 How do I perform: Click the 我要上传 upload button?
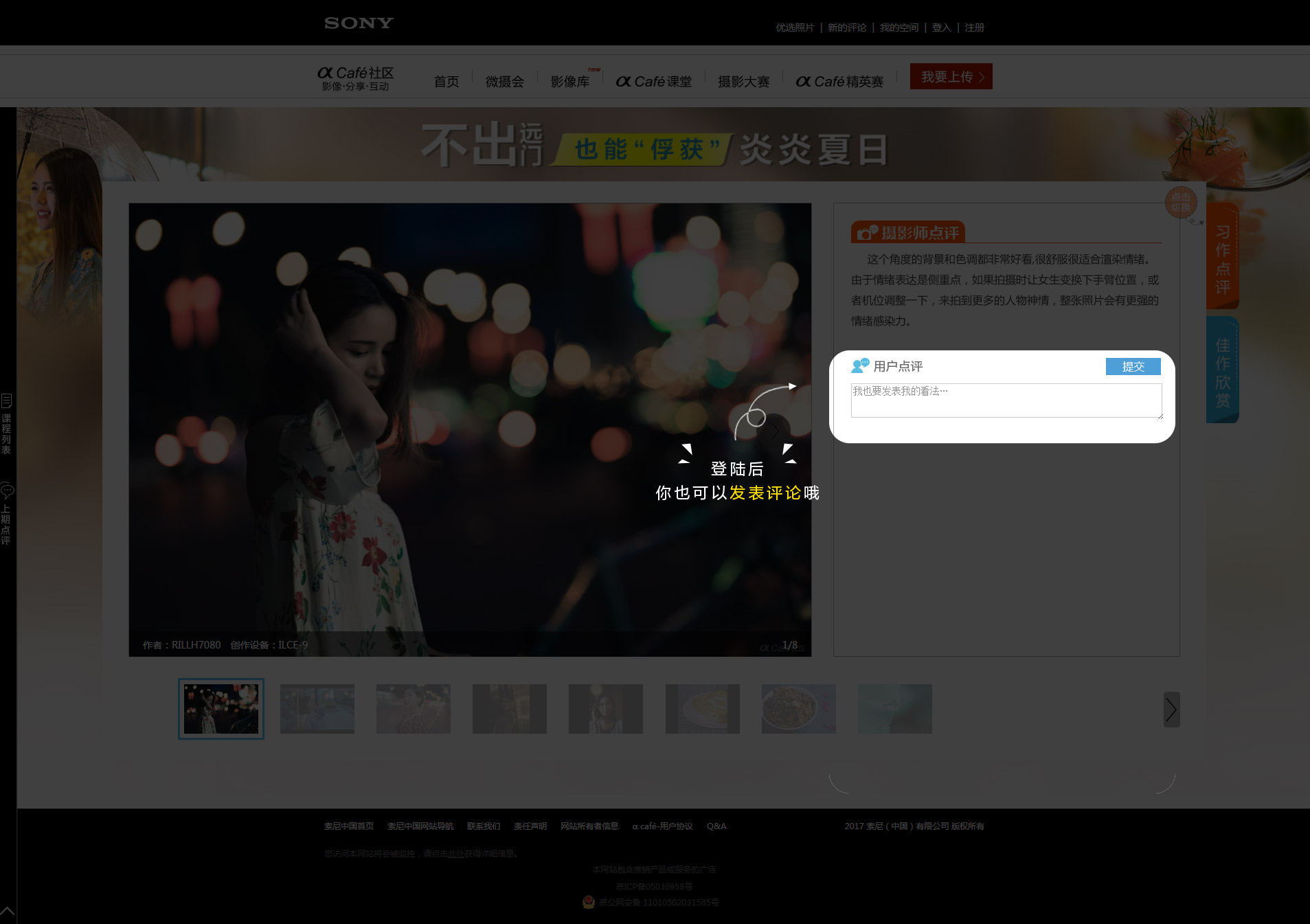click(x=951, y=77)
